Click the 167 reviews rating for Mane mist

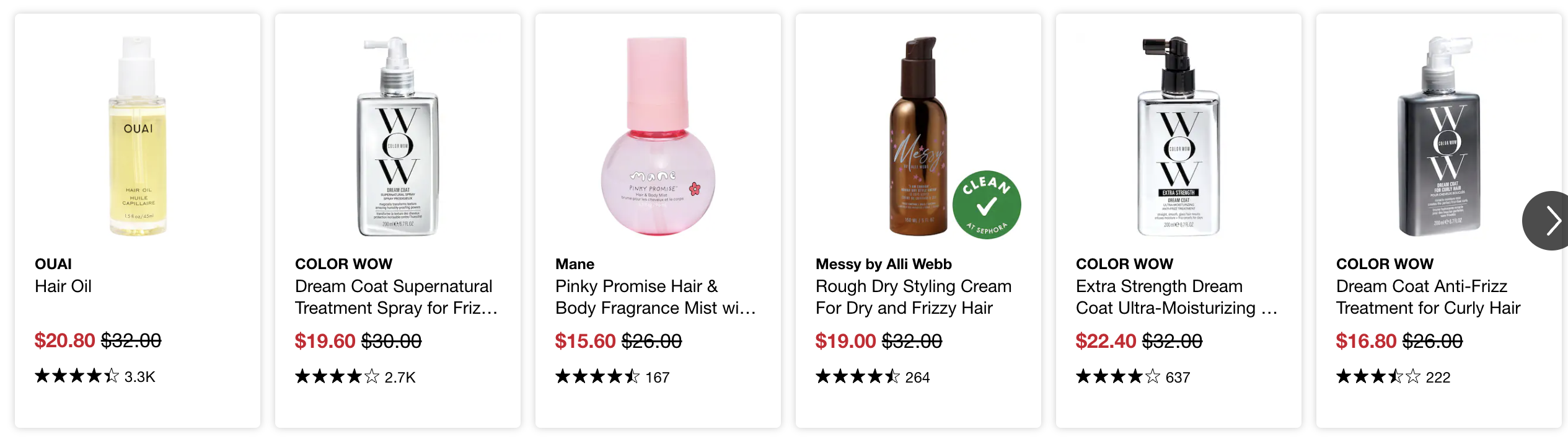tap(612, 377)
